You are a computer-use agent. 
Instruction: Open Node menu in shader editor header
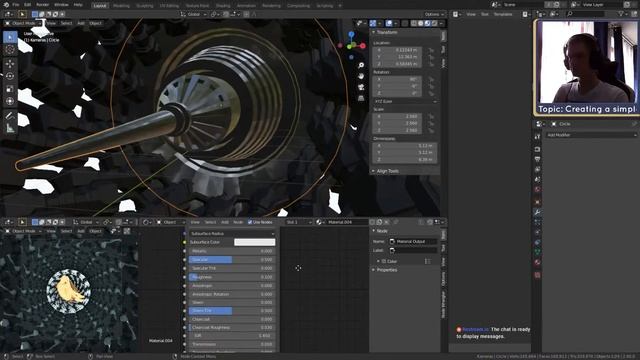coord(238,222)
